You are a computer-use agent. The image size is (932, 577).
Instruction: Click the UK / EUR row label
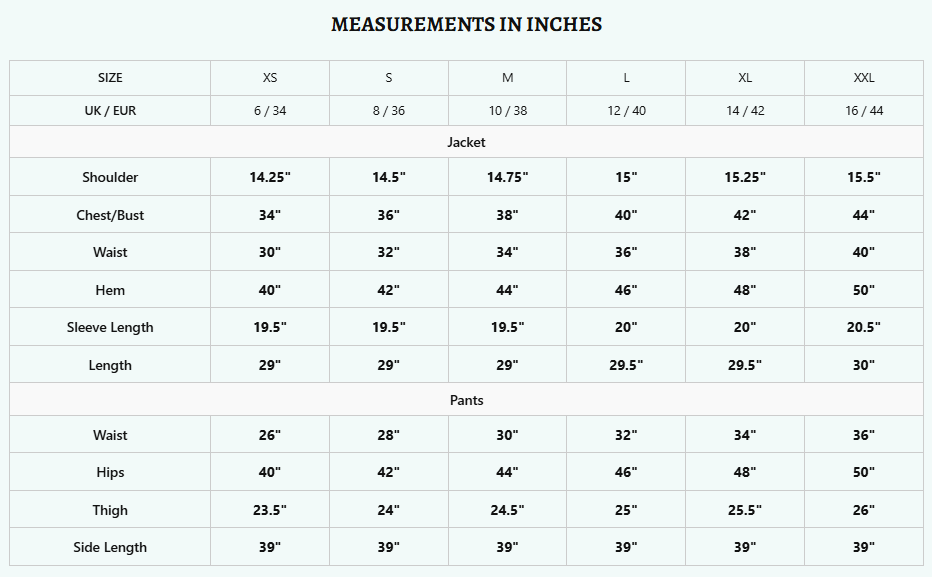110,111
